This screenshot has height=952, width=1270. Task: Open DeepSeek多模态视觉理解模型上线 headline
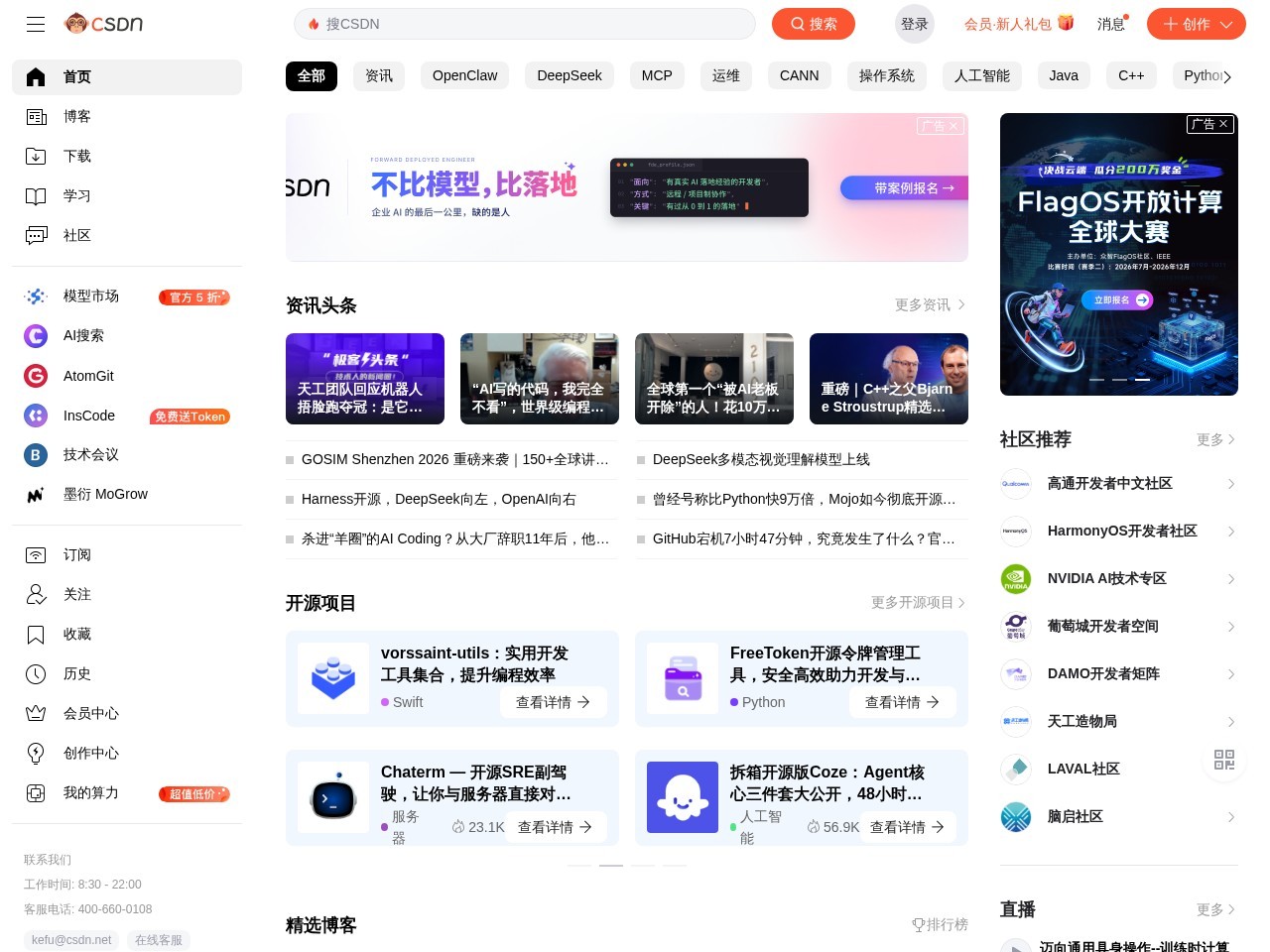click(761, 459)
